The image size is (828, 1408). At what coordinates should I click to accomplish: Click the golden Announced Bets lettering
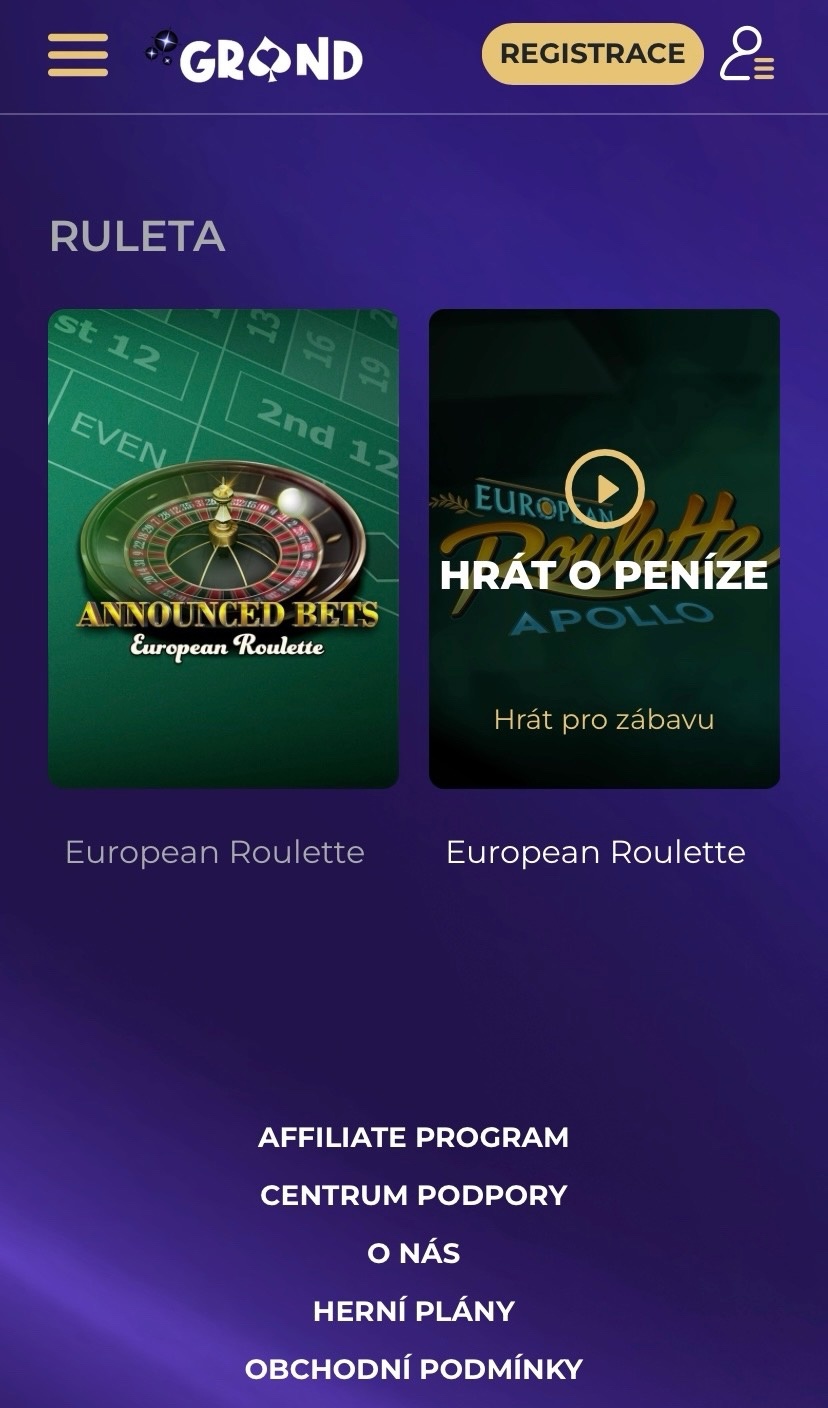[x=227, y=614]
